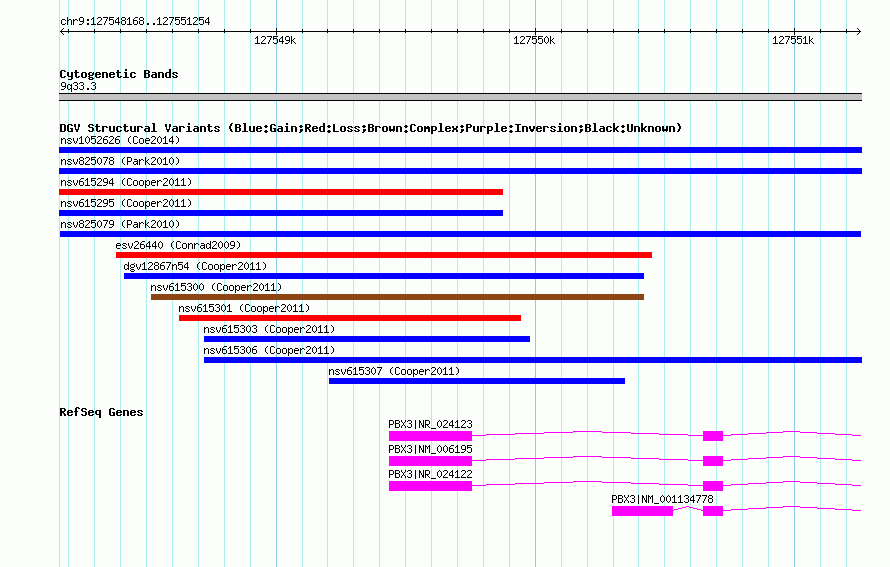Click the DGV Structural Variants track title
Image resolution: width=890 pixels, height=567 pixels.
click(370, 128)
